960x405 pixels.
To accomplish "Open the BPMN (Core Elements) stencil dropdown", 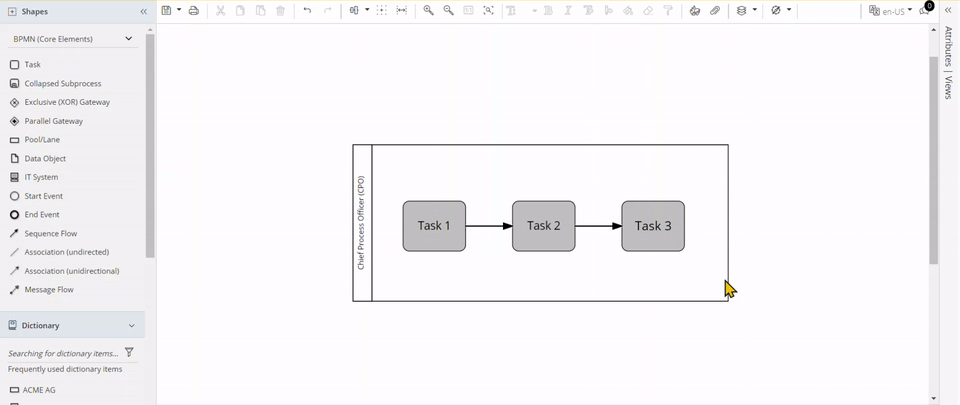I will pos(72,39).
